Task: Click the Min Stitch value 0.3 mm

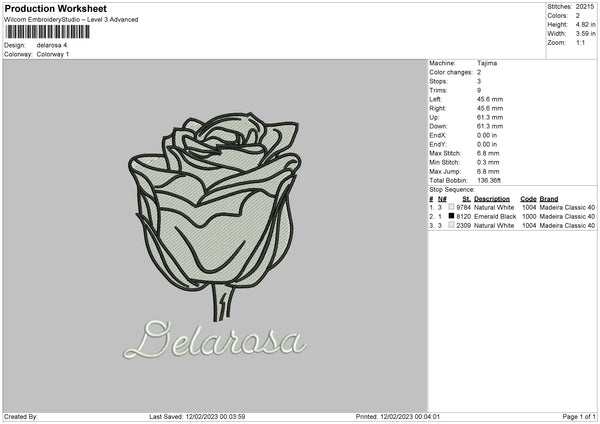Action: click(x=488, y=162)
